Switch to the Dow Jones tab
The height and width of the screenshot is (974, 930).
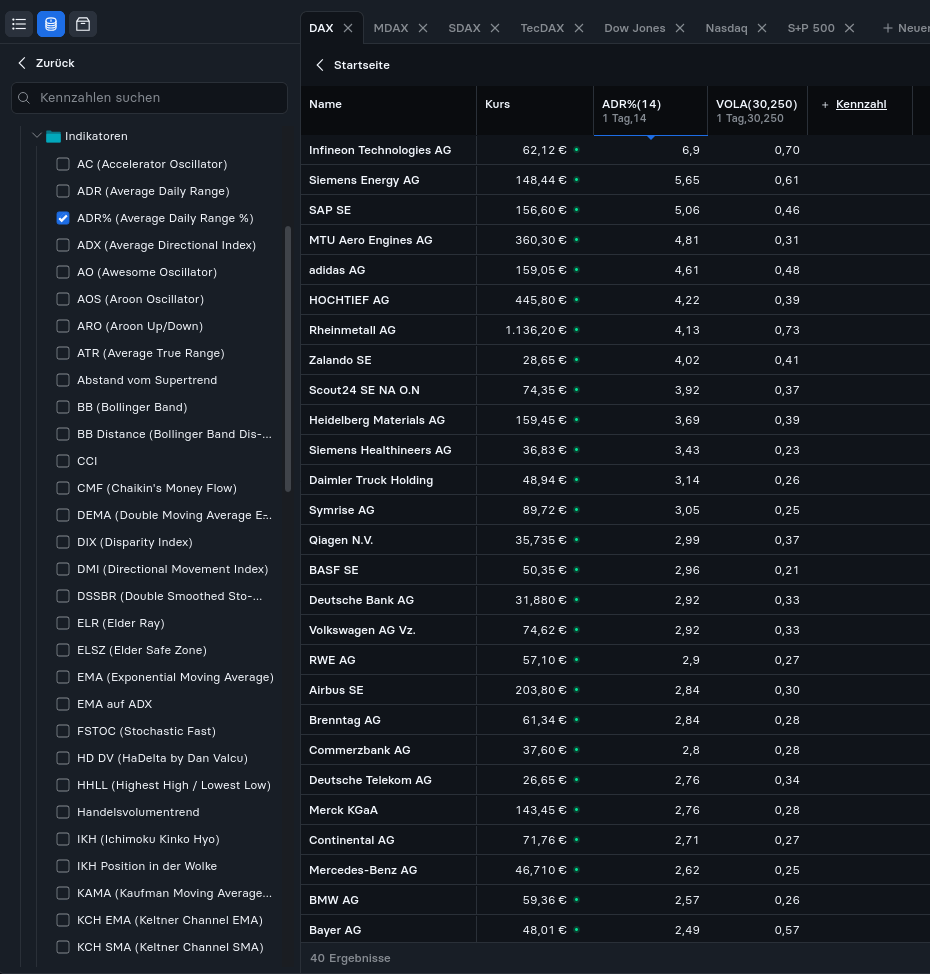(x=634, y=28)
